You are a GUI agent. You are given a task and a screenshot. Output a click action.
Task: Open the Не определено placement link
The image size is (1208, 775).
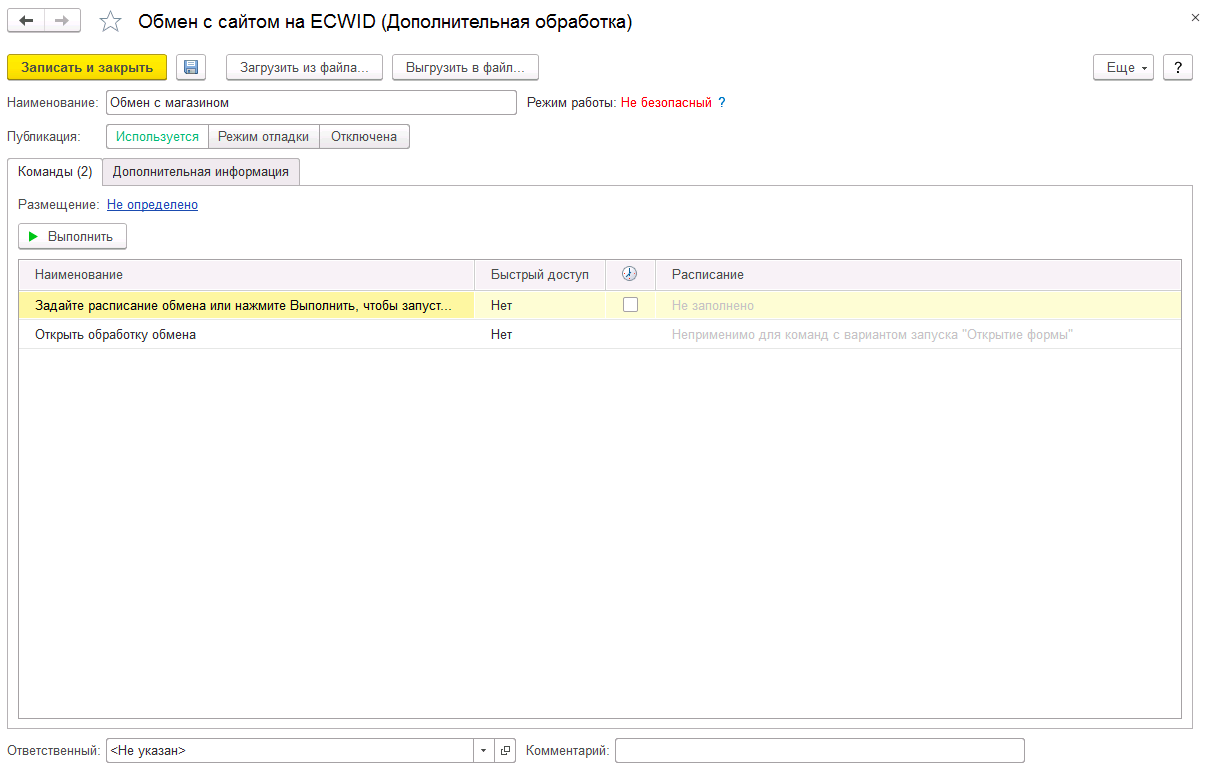coord(152,205)
